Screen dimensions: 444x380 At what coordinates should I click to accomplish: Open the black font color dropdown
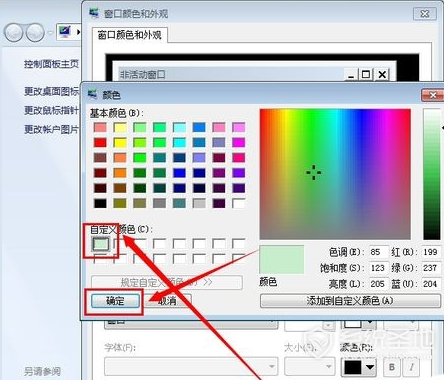pos(359,367)
